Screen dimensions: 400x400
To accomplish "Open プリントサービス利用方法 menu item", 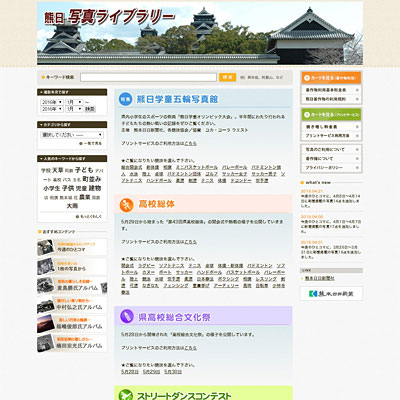I will point(331,136).
